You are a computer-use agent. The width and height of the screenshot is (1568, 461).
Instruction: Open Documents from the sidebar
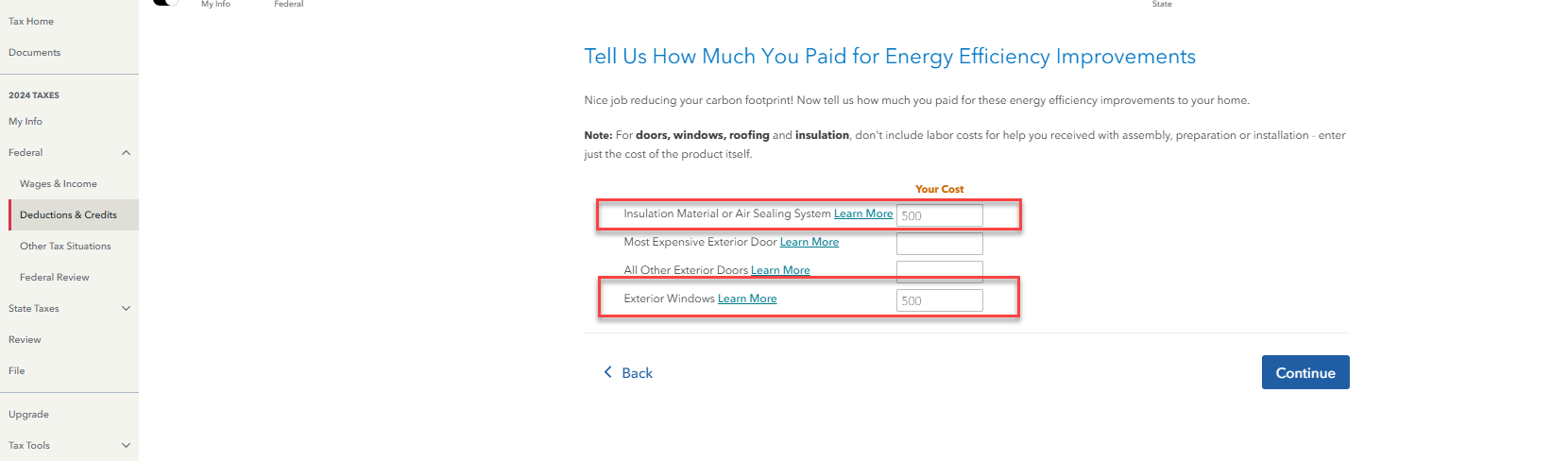pyautogui.click(x=35, y=53)
